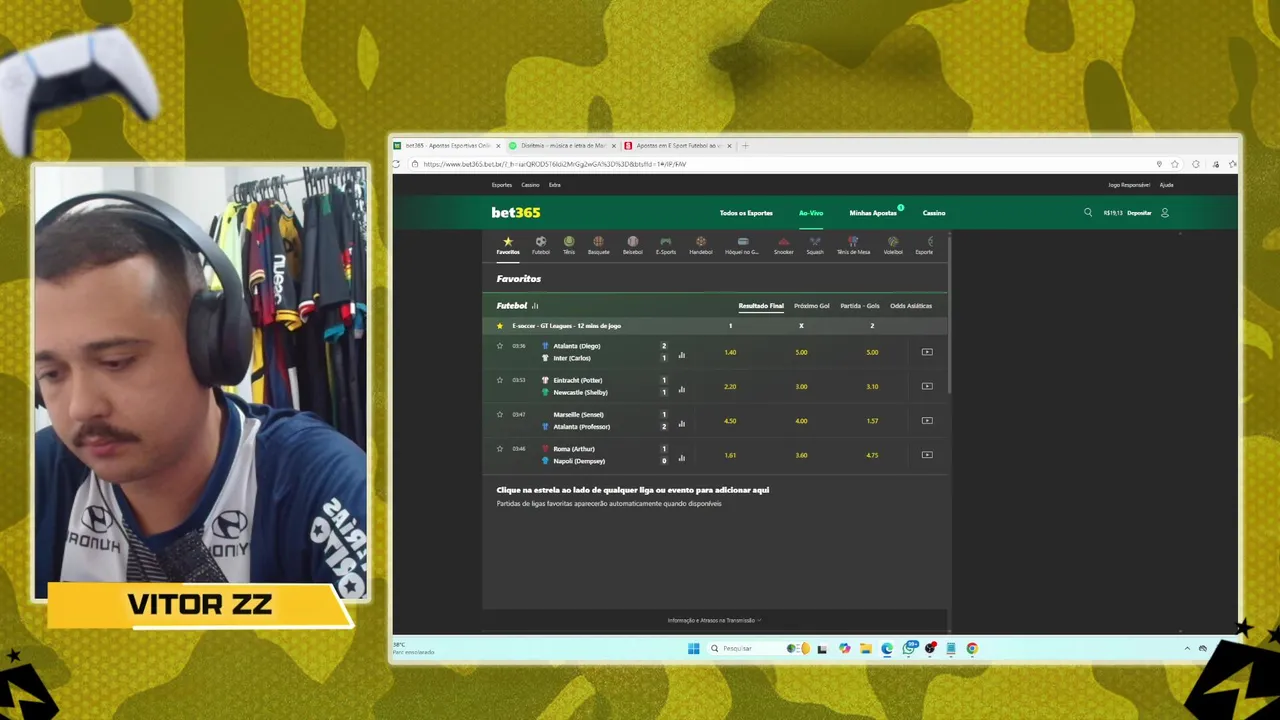Select the Hóquei no Gelo icon
The height and width of the screenshot is (720, 1280).
742,245
